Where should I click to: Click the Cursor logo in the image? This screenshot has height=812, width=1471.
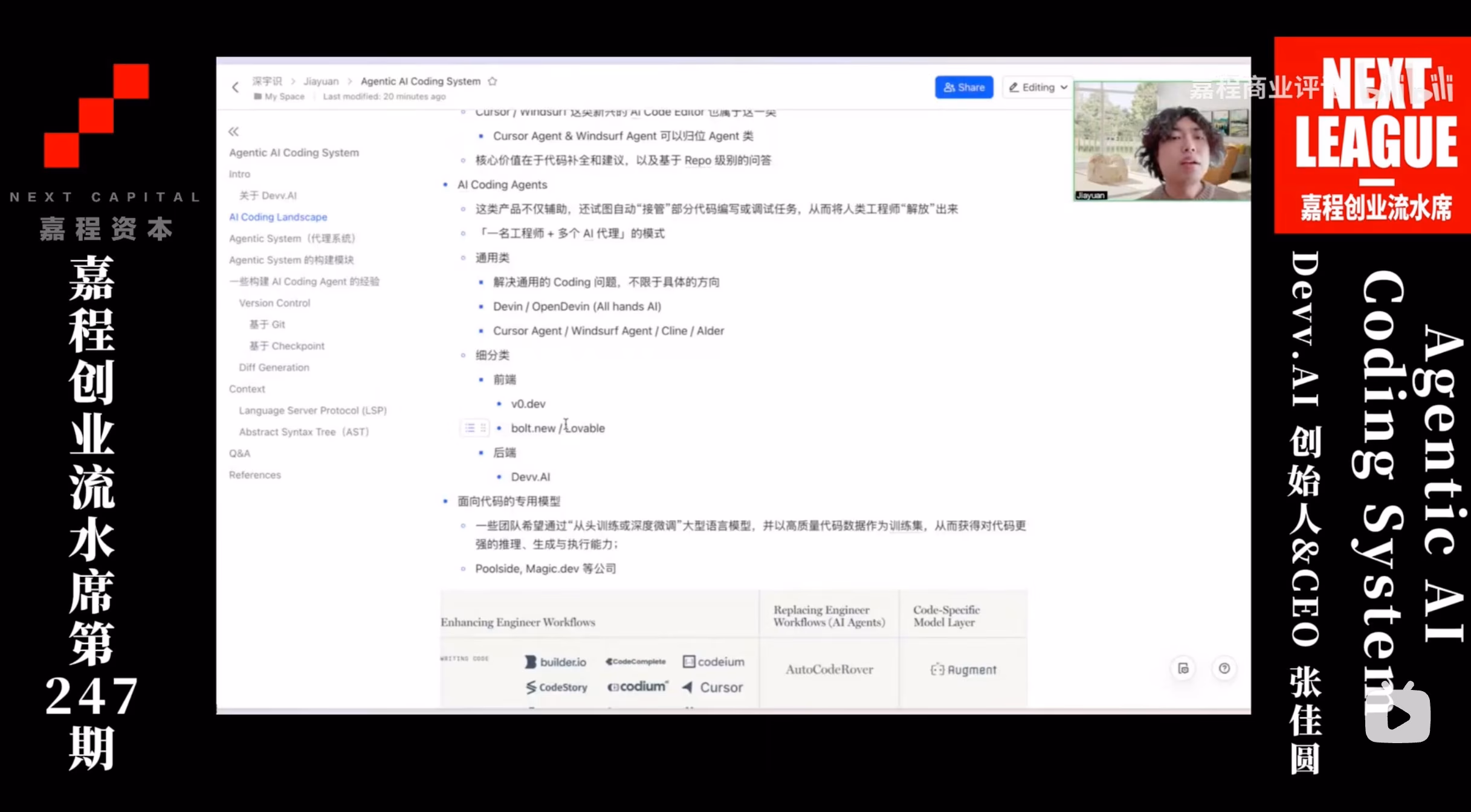pyautogui.click(x=713, y=688)
